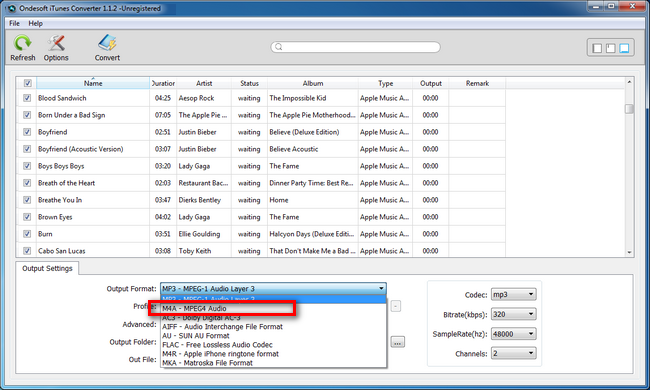Sort by the Album column header
The height and width of the screenshot is (390, 650).
click(x=313, y=83)
